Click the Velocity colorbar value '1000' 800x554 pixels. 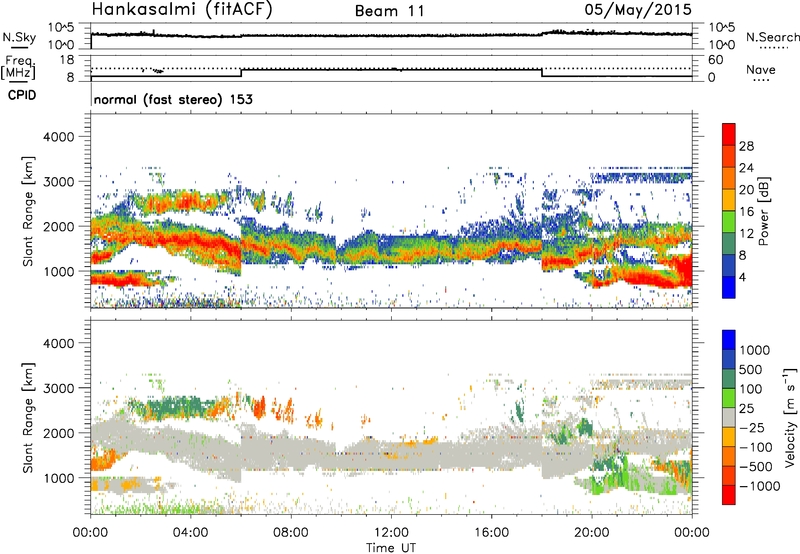coord(755,350)
